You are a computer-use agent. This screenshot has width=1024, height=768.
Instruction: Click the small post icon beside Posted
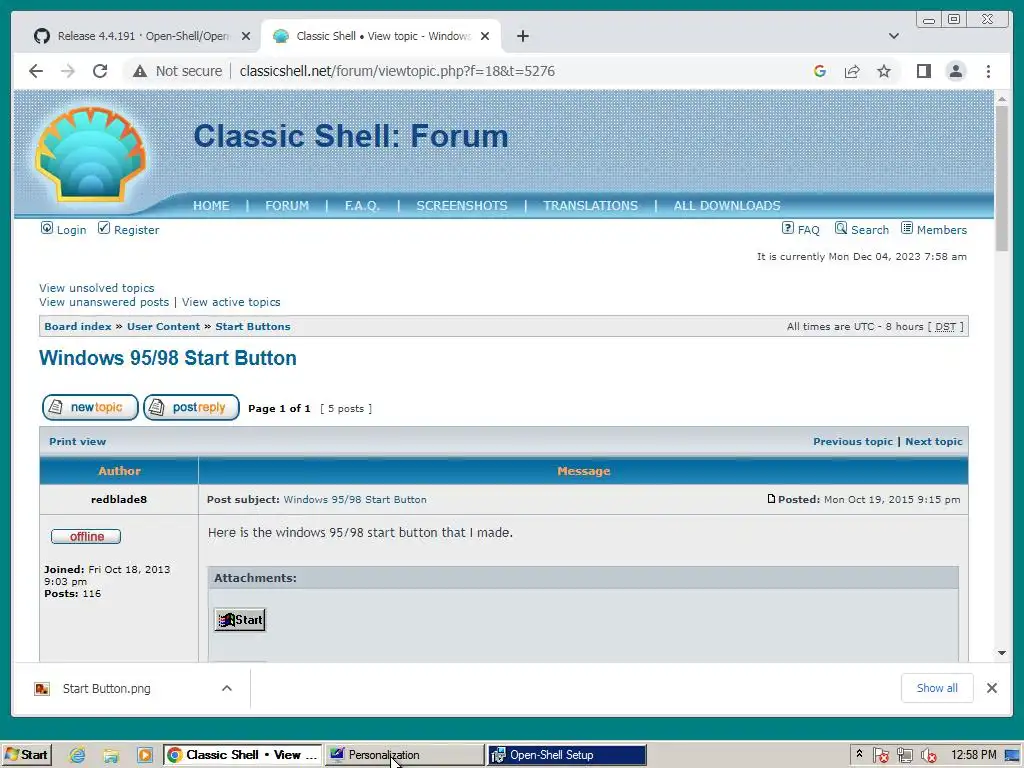(x=771, y=499)
